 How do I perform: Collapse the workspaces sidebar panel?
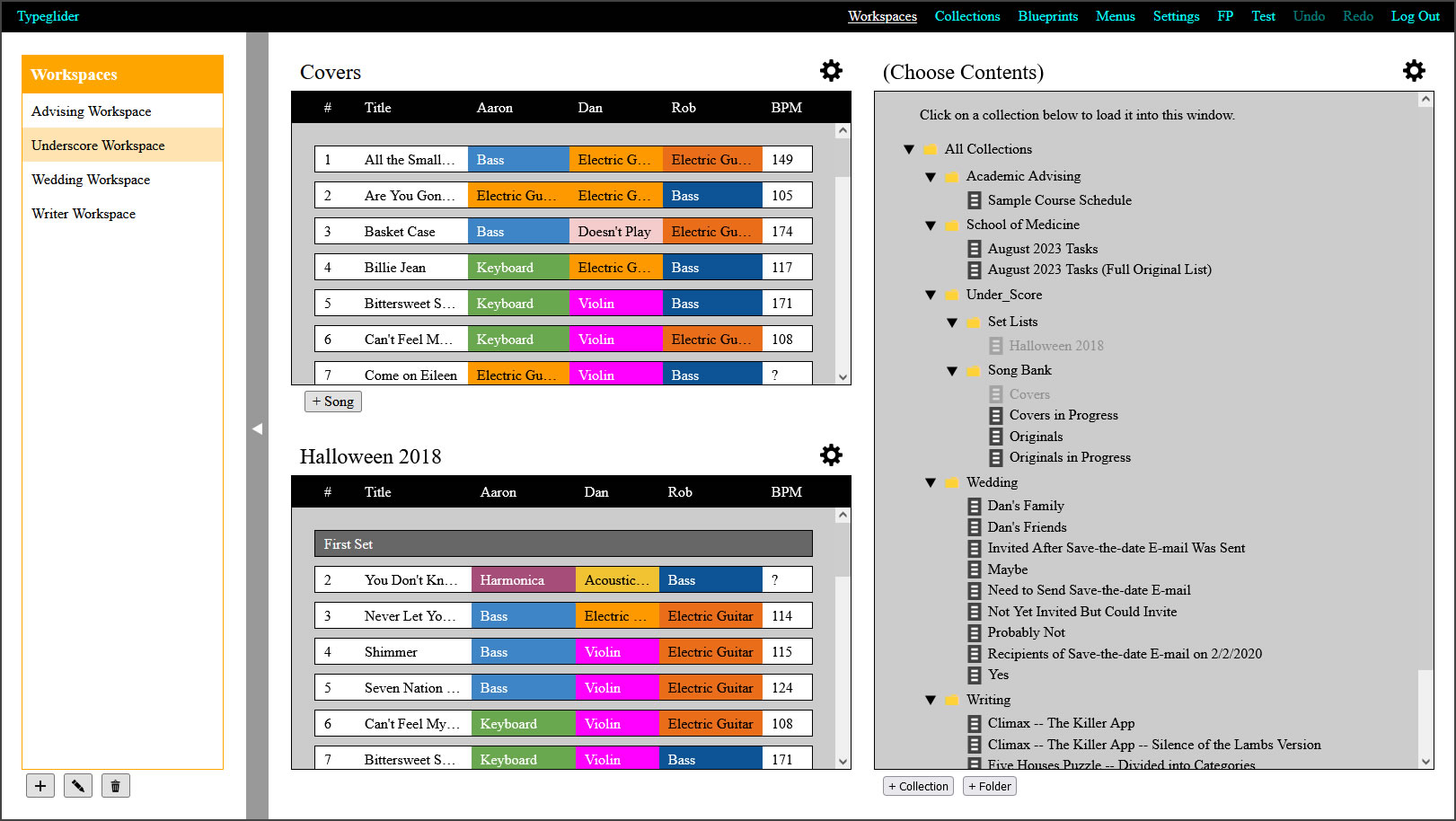[x=258, y=429]
